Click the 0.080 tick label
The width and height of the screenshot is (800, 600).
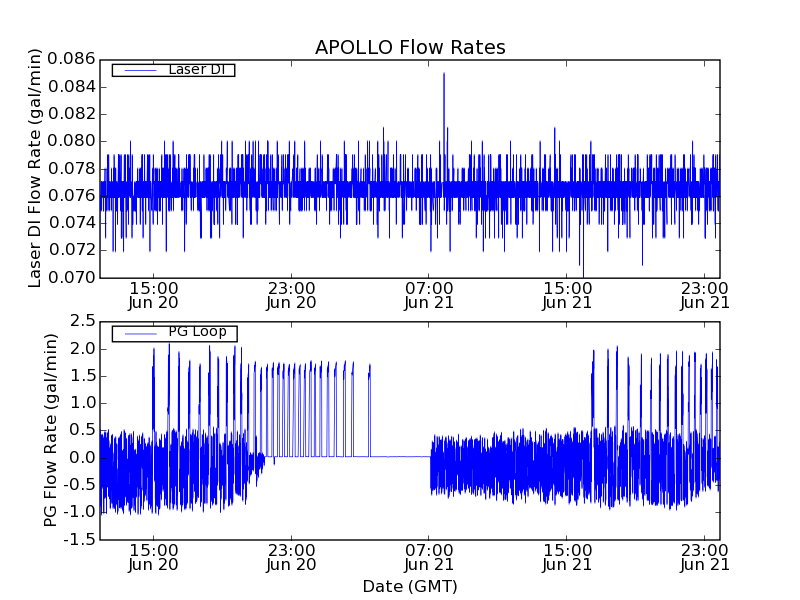click(x=71, y=141)
